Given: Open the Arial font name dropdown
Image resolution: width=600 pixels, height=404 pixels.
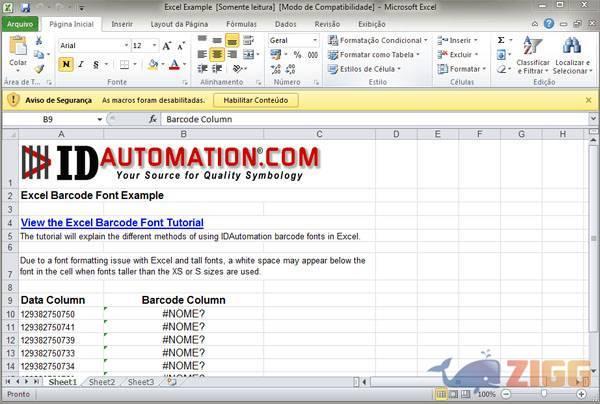Looking at the screenshot, I should (126, 46).
